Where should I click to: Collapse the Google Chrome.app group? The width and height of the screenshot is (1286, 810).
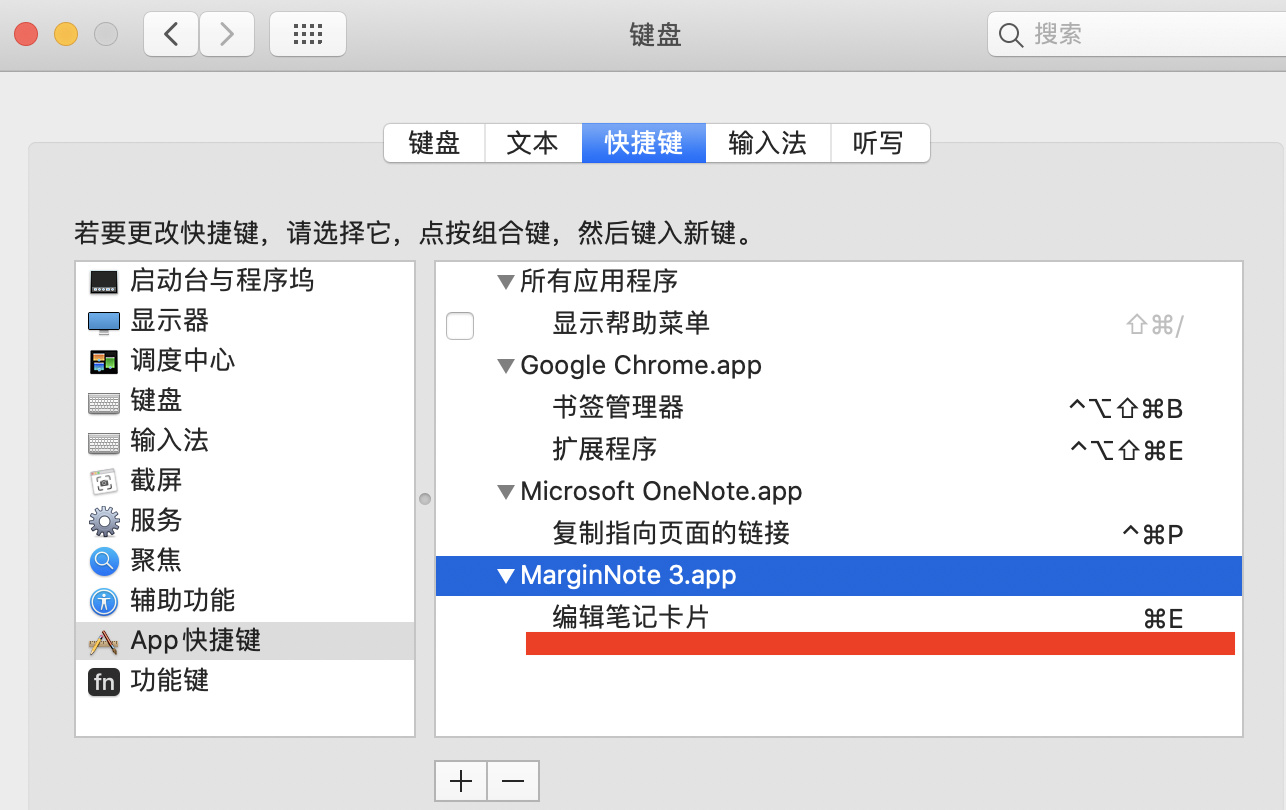(506, 366)
